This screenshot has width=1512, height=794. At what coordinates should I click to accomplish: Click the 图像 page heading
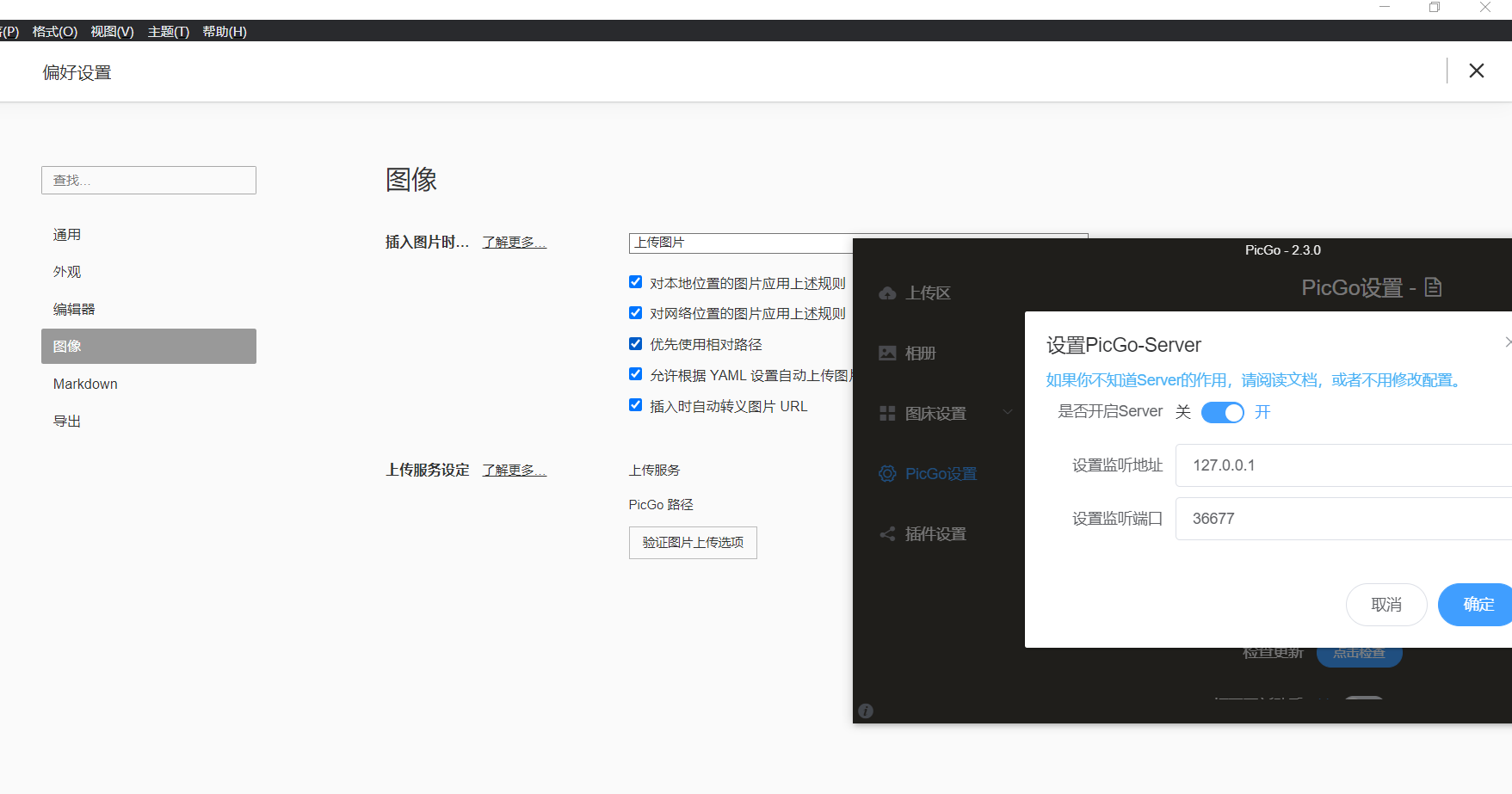coord(411,180)
